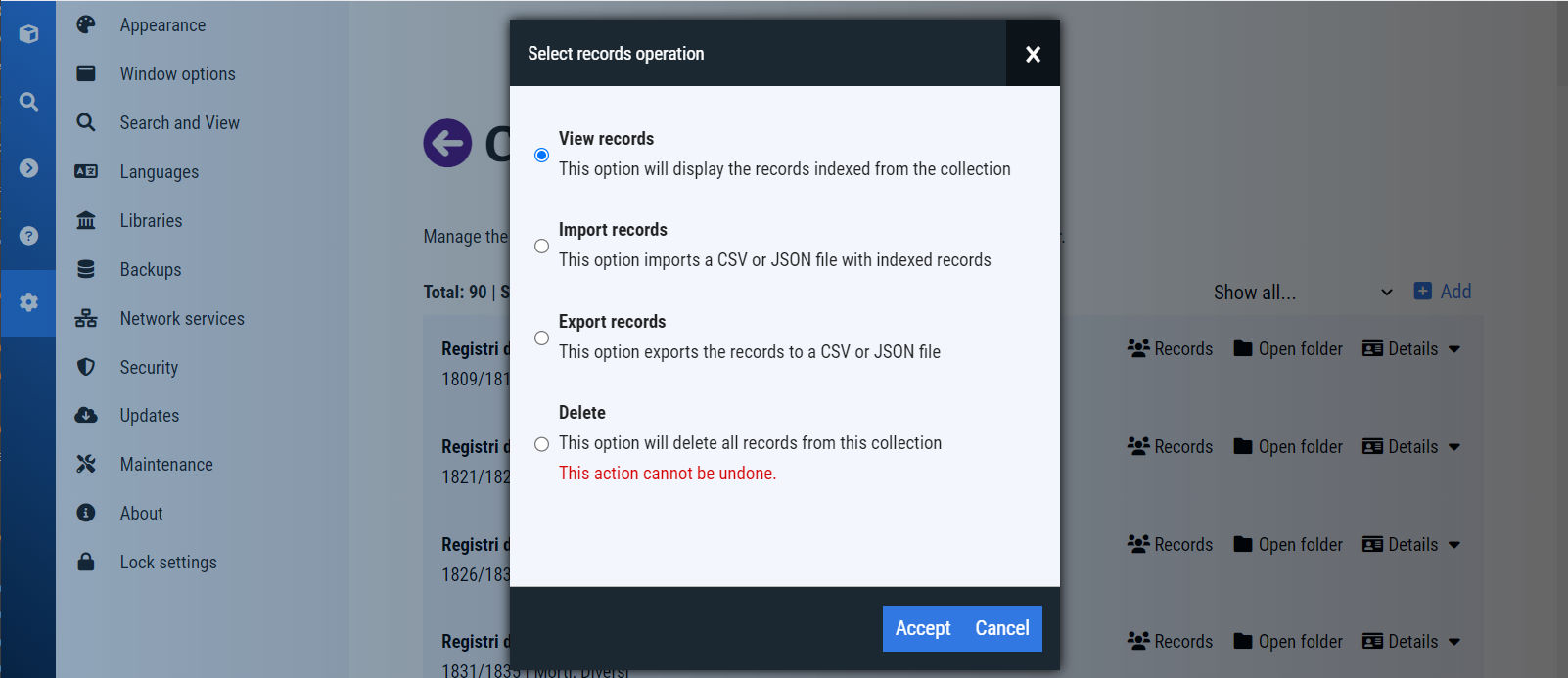Open Records for the 1809 collection row
1568x678 pixels.
pos(1170,349)
